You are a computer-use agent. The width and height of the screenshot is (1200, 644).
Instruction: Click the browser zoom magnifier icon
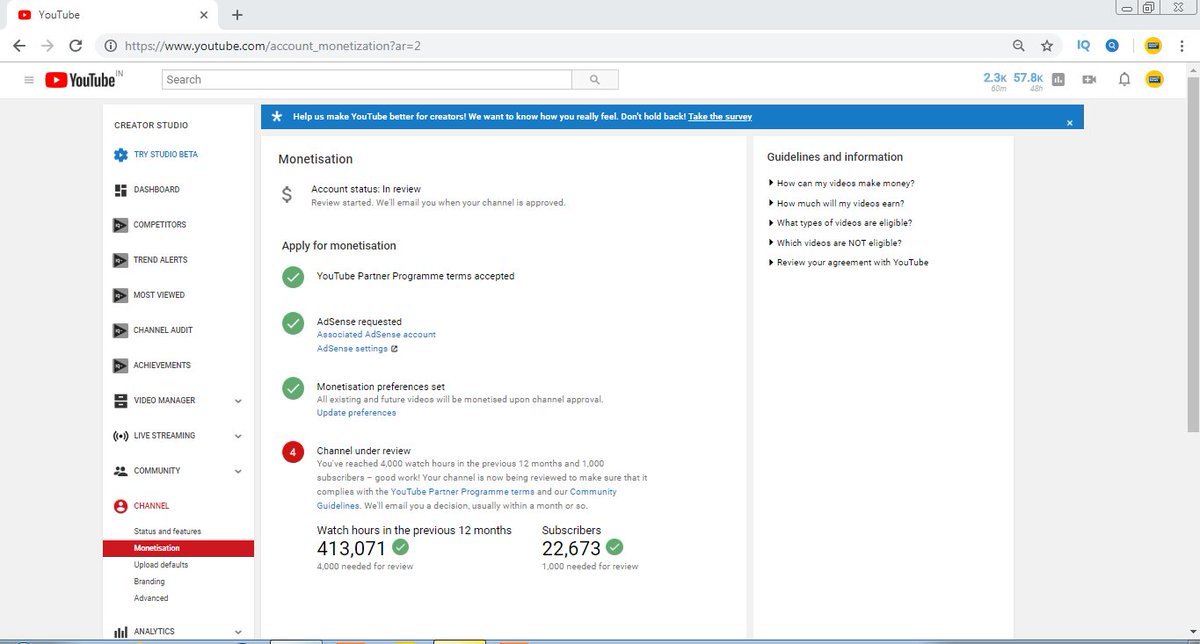pos(1019,45)
